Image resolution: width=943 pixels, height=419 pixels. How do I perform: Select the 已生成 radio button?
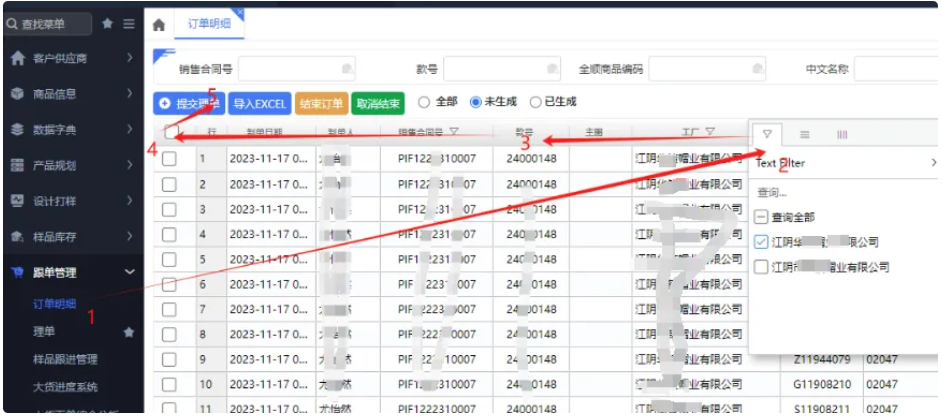point(536,102)
